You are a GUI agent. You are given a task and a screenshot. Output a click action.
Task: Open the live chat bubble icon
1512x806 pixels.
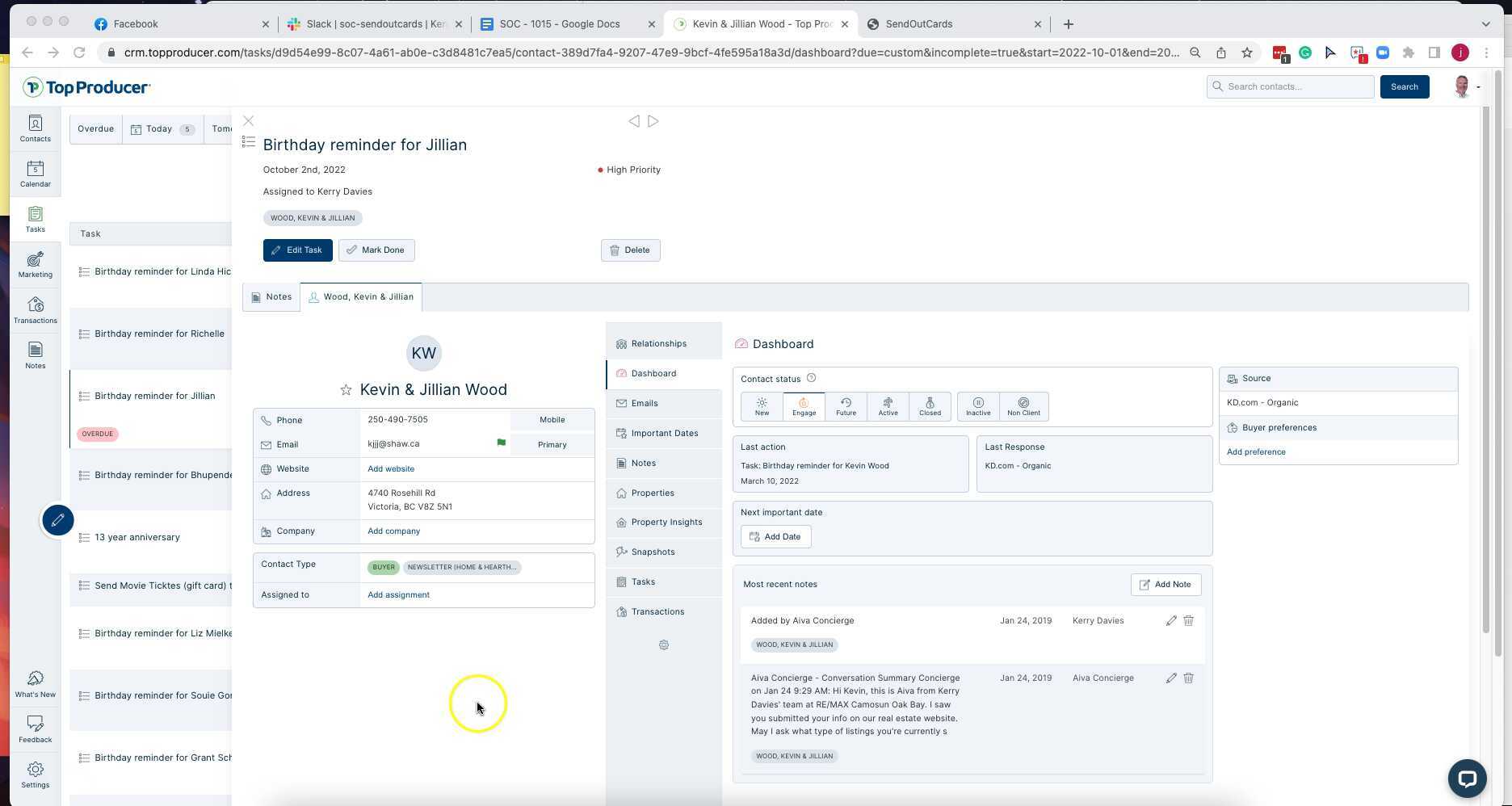1467,779
